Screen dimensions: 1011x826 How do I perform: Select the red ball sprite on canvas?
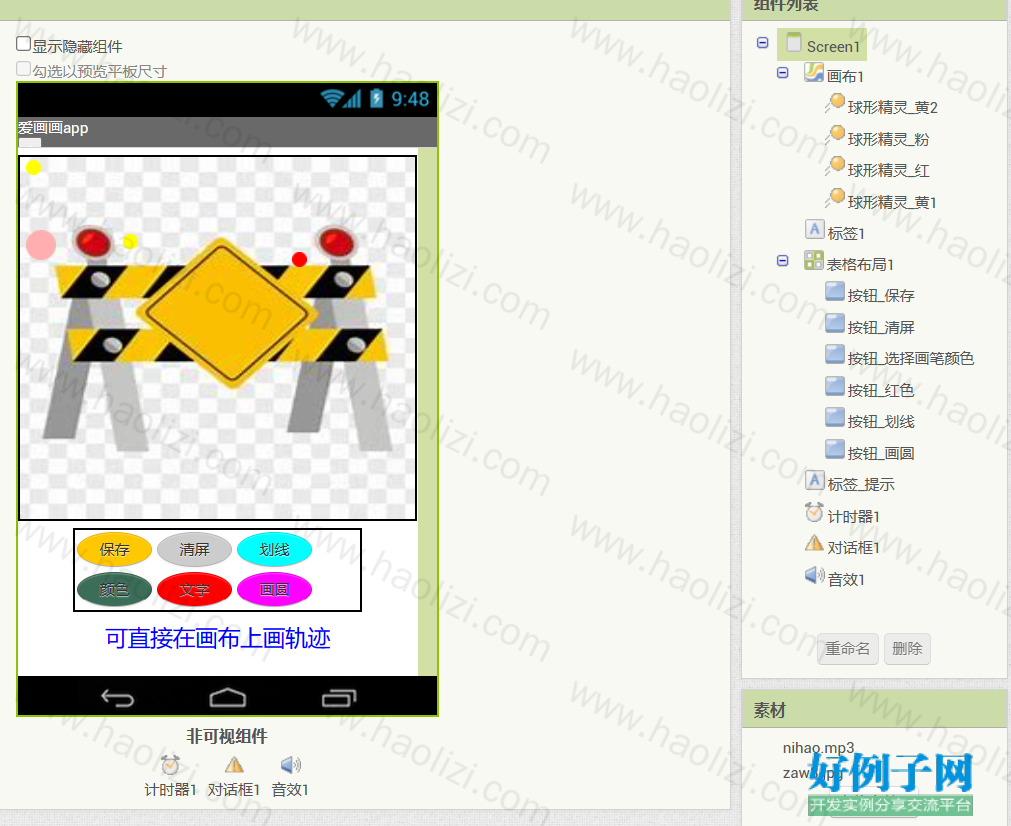pyautogui.click(x=299, y=259)
